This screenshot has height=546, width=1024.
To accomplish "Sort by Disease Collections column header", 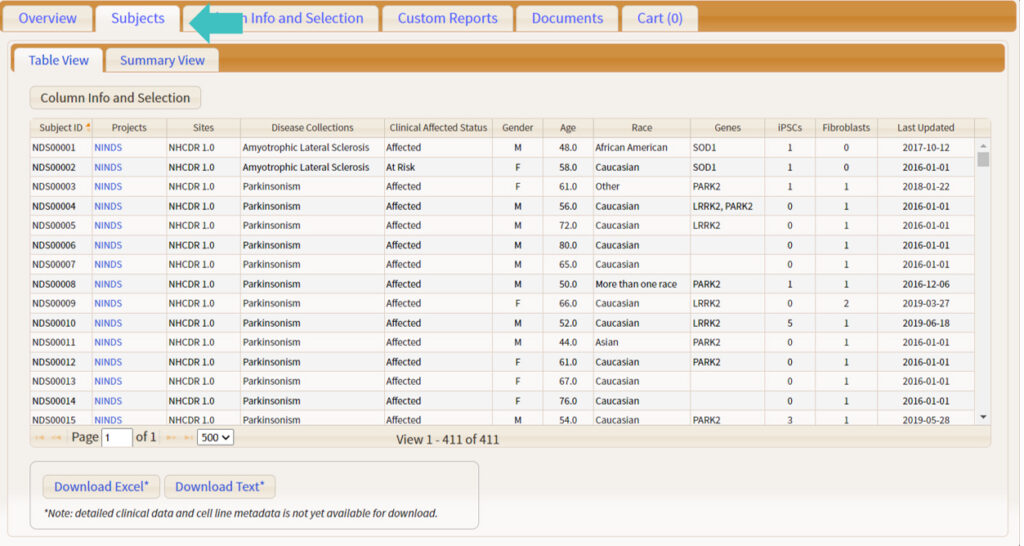I will [x=312, y=127].
